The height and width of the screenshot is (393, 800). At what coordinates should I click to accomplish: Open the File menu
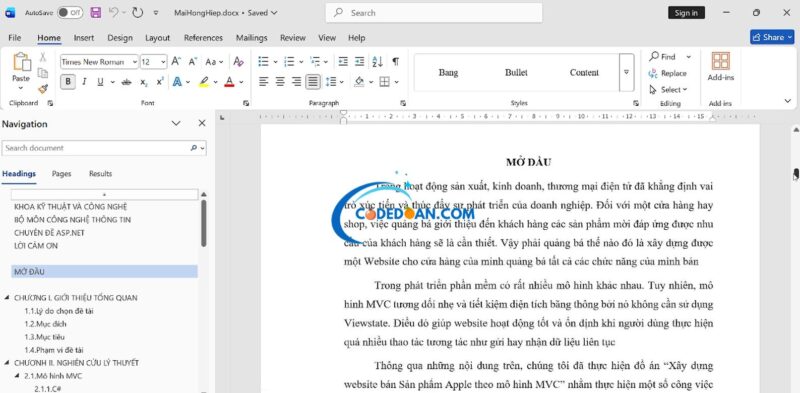[x=15, y=38]
